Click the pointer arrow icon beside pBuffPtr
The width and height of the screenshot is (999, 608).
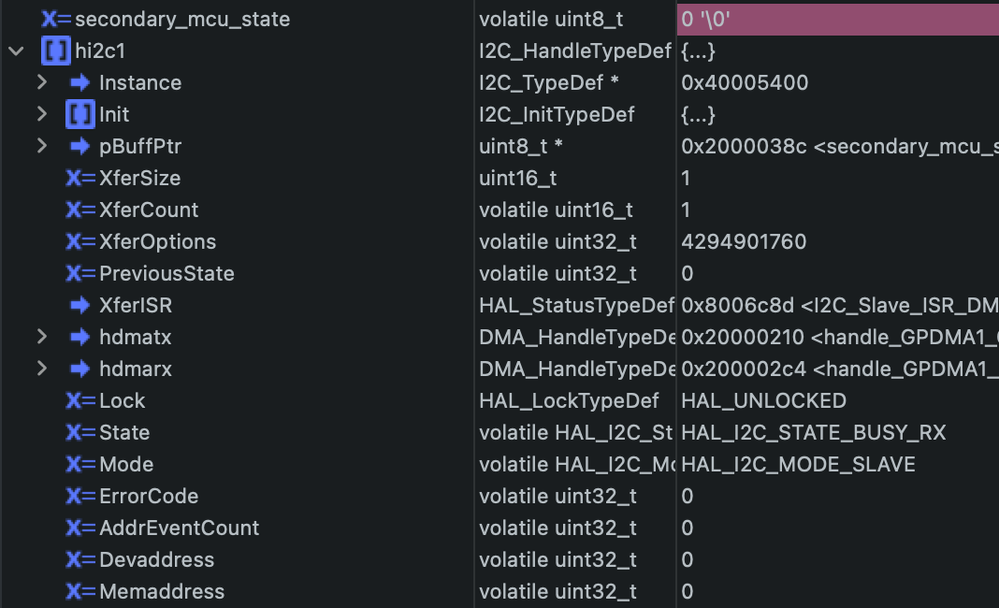79,146
